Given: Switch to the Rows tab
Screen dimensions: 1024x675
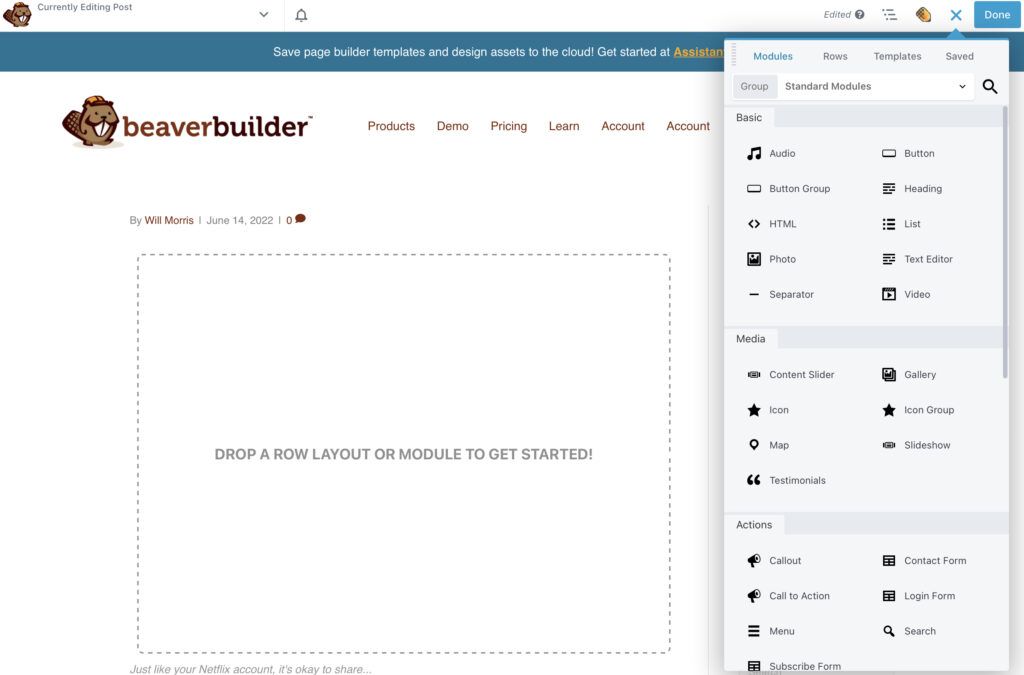Looking at the screenshot, I should point(835,55).
